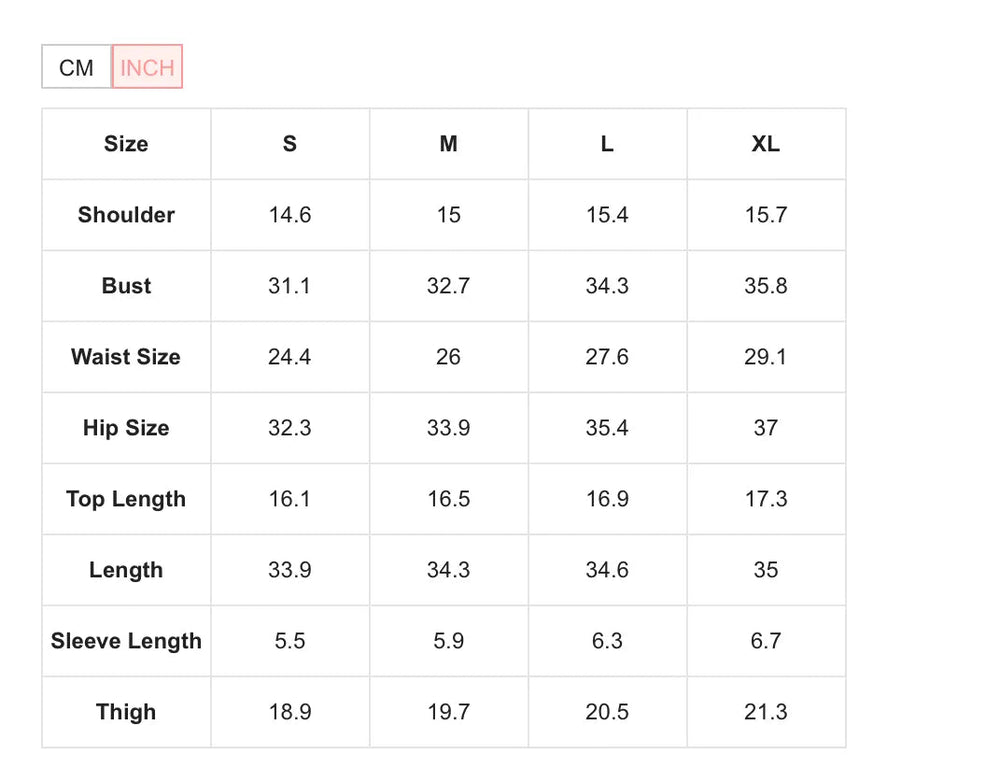
Task: Click the Sleeve Length row label
Action: coord(125,641)
